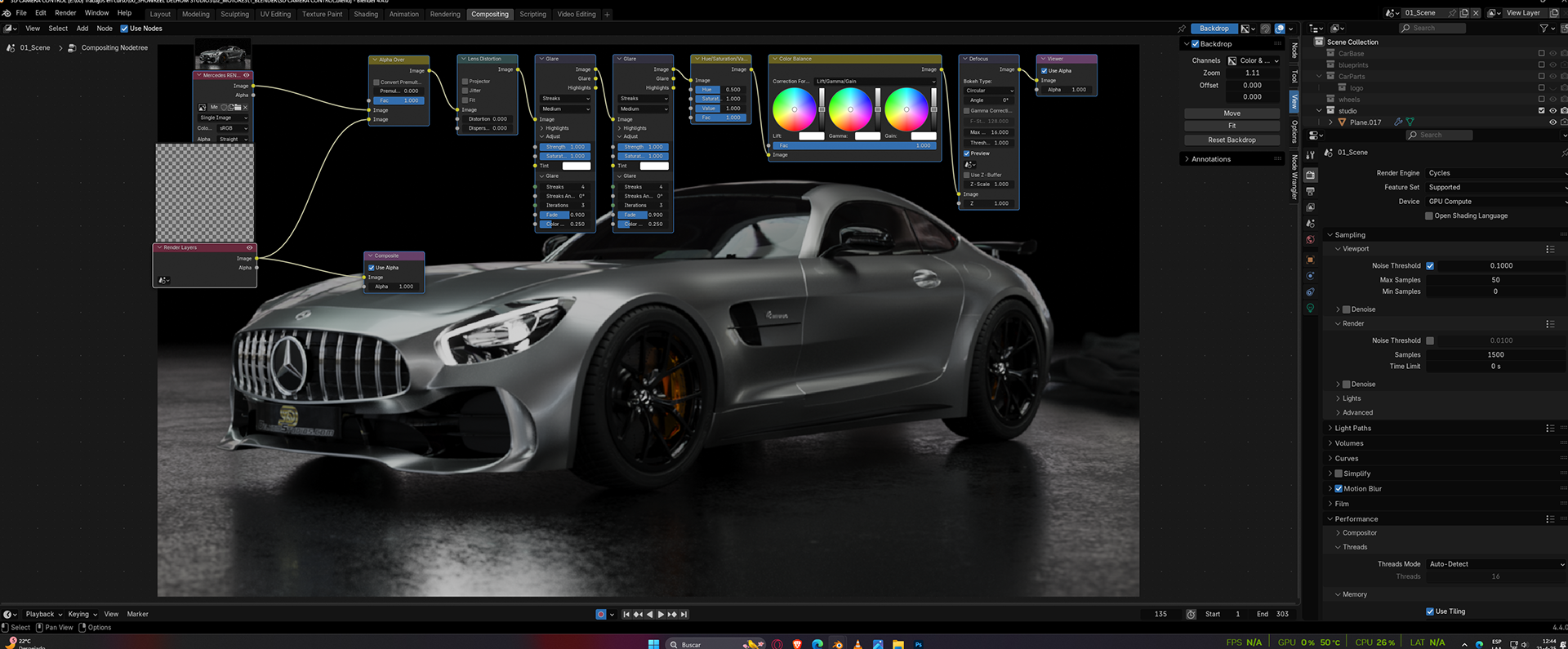This screenshot has width=1568, height=649.
Task: Open VLC from the taskbar
Action: 857,644
